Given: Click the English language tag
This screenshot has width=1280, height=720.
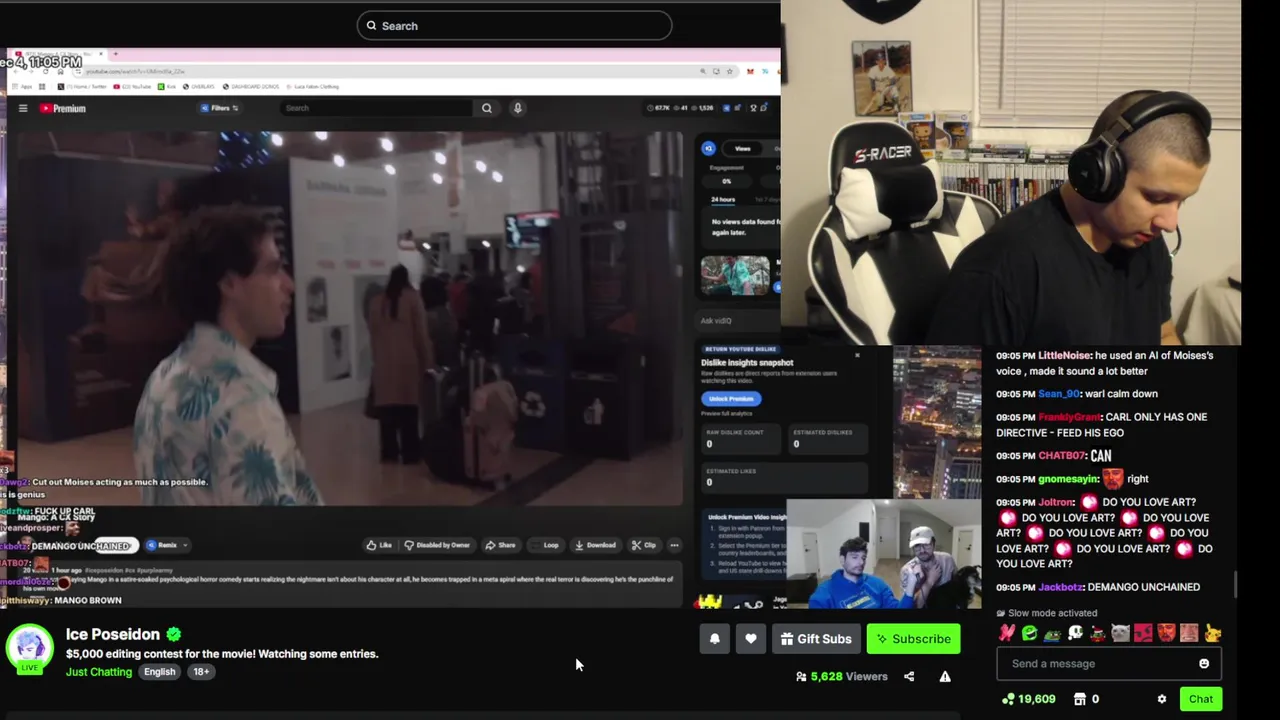Looking at the screenshot, I should click(159, 672).
